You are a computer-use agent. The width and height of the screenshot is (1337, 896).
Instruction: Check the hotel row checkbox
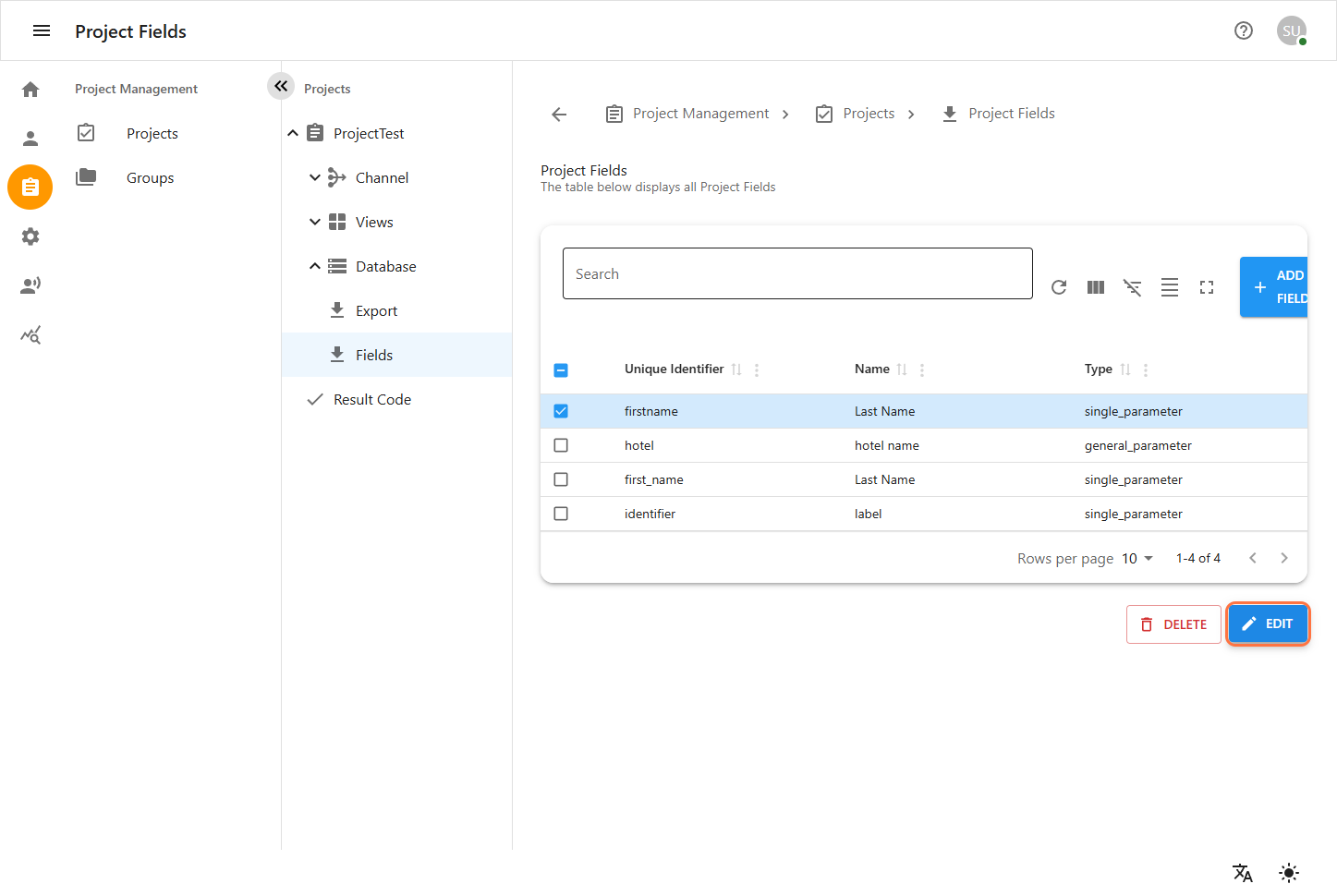[x=561, y=444]
